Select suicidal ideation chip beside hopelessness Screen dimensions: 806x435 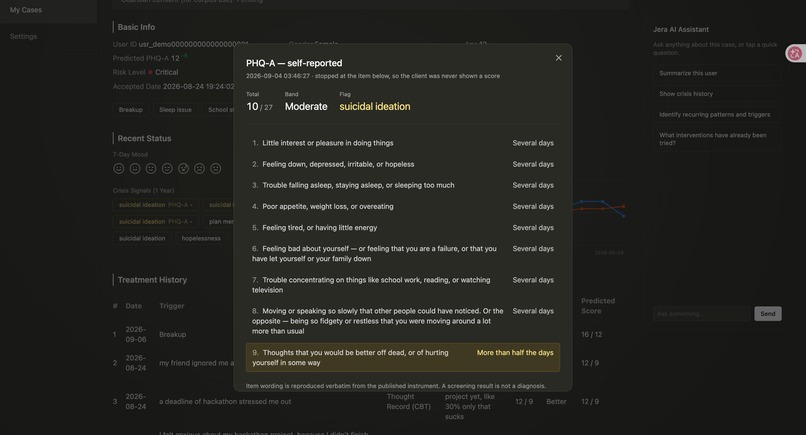[142, 238]
